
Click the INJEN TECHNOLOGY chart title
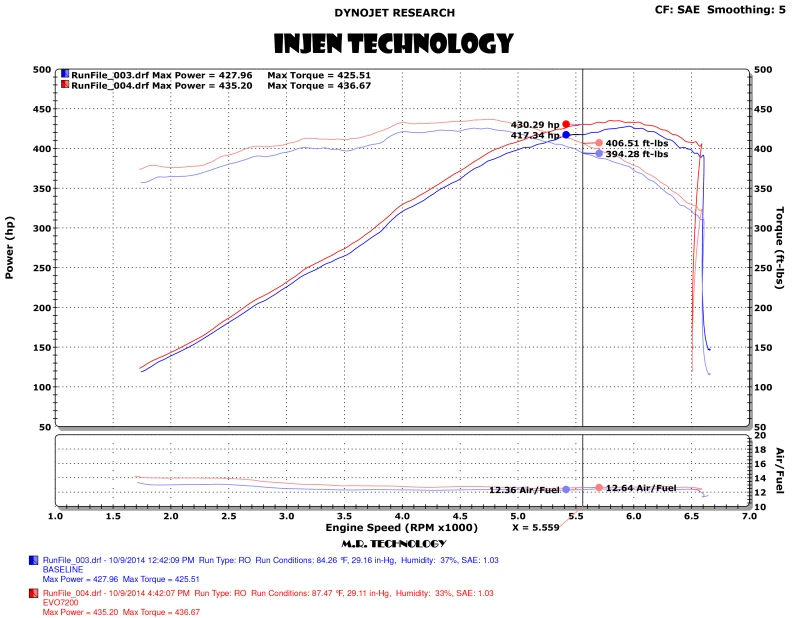(393, 43)
